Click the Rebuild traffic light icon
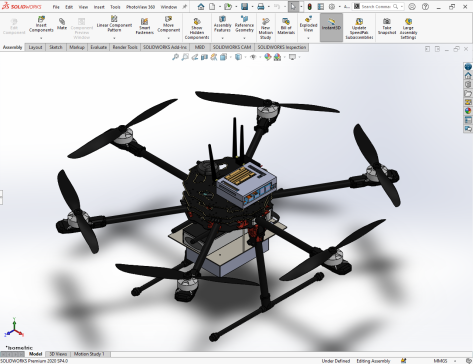 point(310,6)
